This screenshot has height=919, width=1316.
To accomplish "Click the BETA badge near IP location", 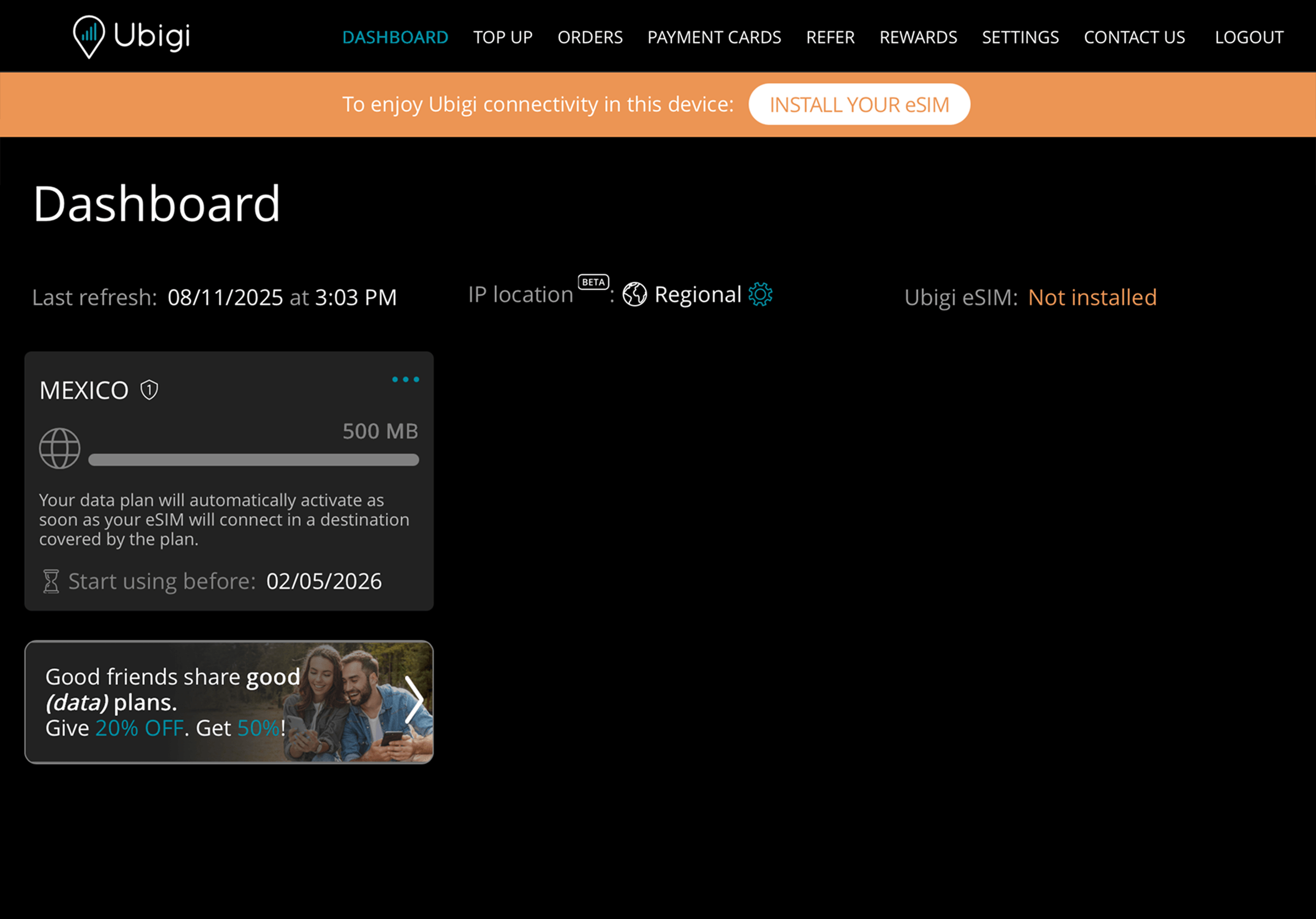I will [593, 282].
